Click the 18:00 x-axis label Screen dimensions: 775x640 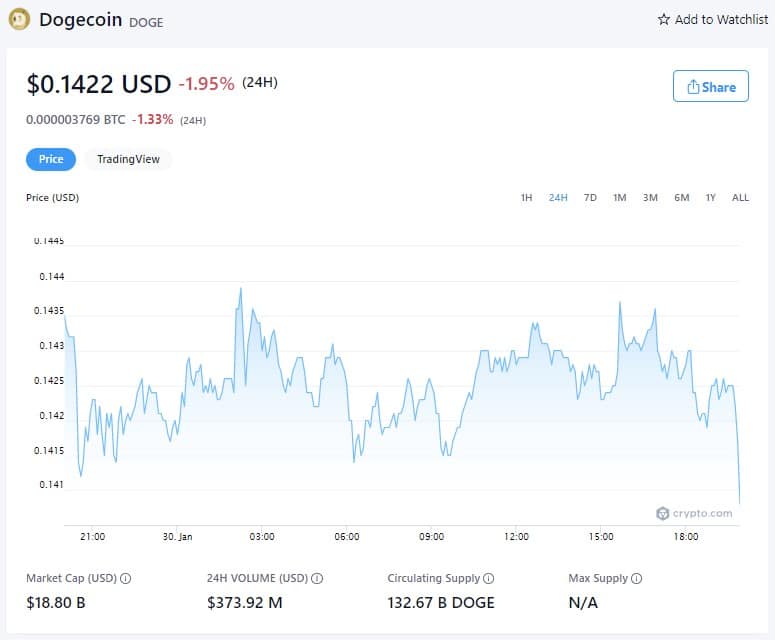coord(686,536)
